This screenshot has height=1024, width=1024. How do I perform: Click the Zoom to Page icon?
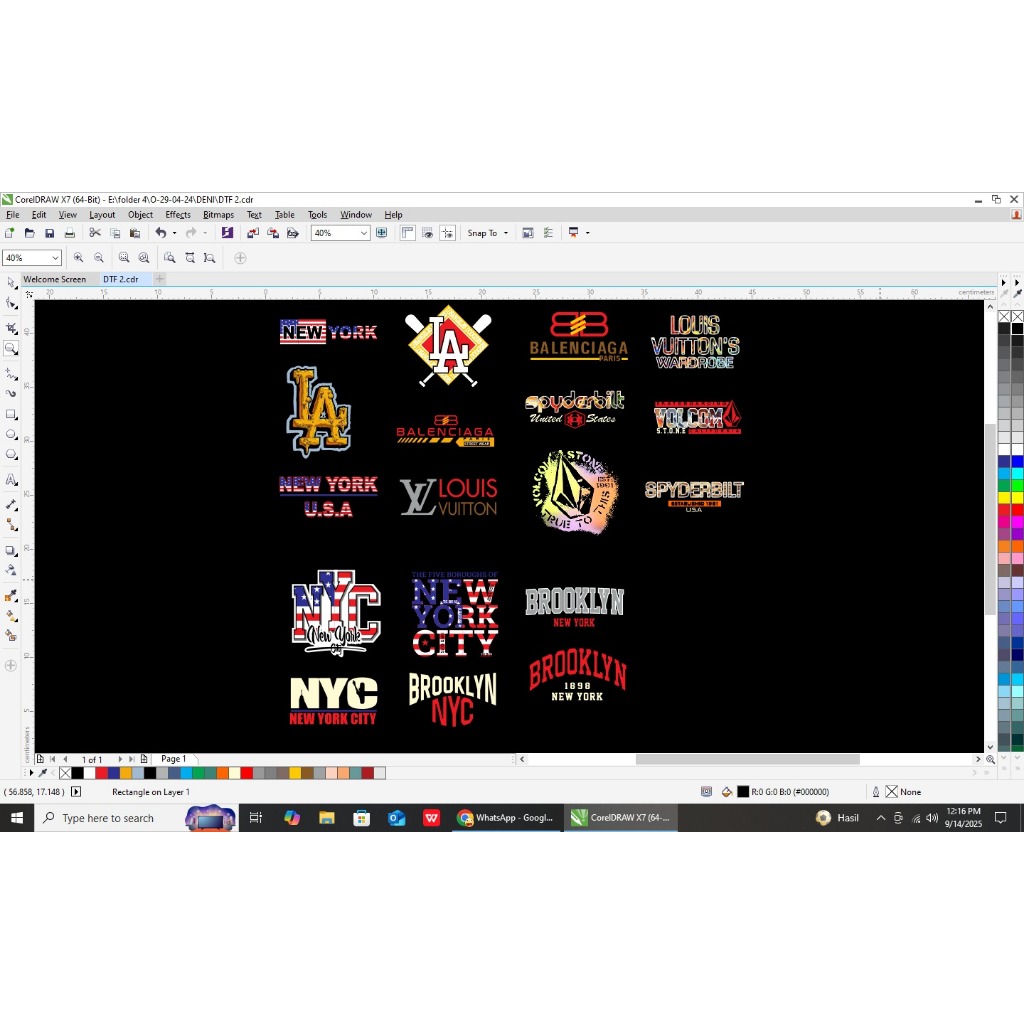[170, 258]
